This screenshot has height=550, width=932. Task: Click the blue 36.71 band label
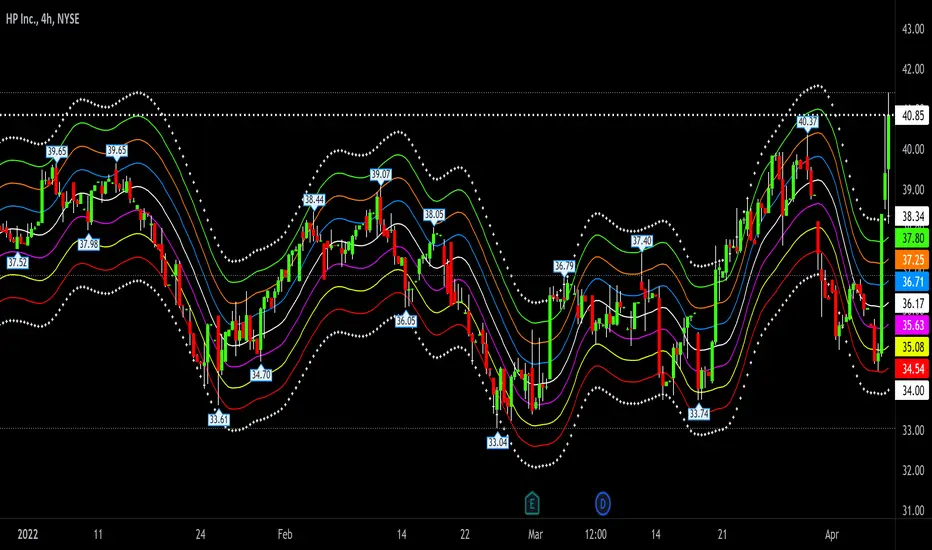tap(912, 282)
